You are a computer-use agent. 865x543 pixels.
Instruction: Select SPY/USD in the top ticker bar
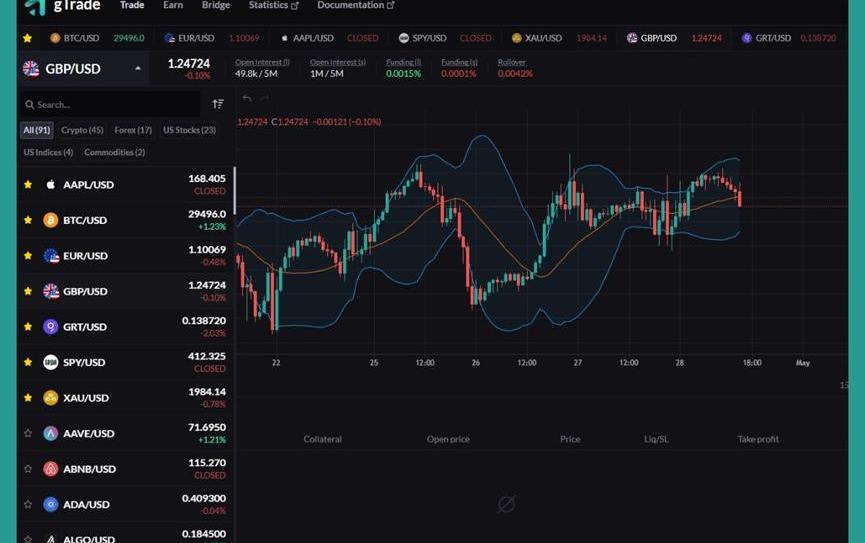point(445,38)
